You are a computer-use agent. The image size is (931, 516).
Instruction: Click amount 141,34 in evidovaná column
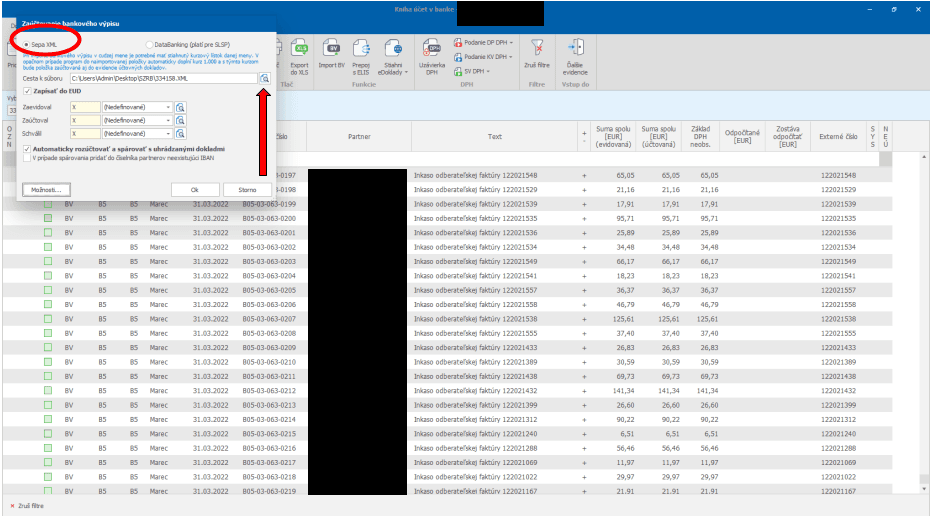(623, 391)
